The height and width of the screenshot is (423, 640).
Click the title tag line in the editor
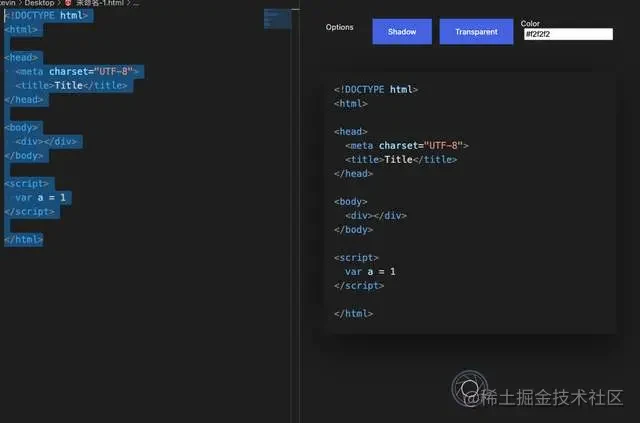pyautogui.click(x=71, y=85)
